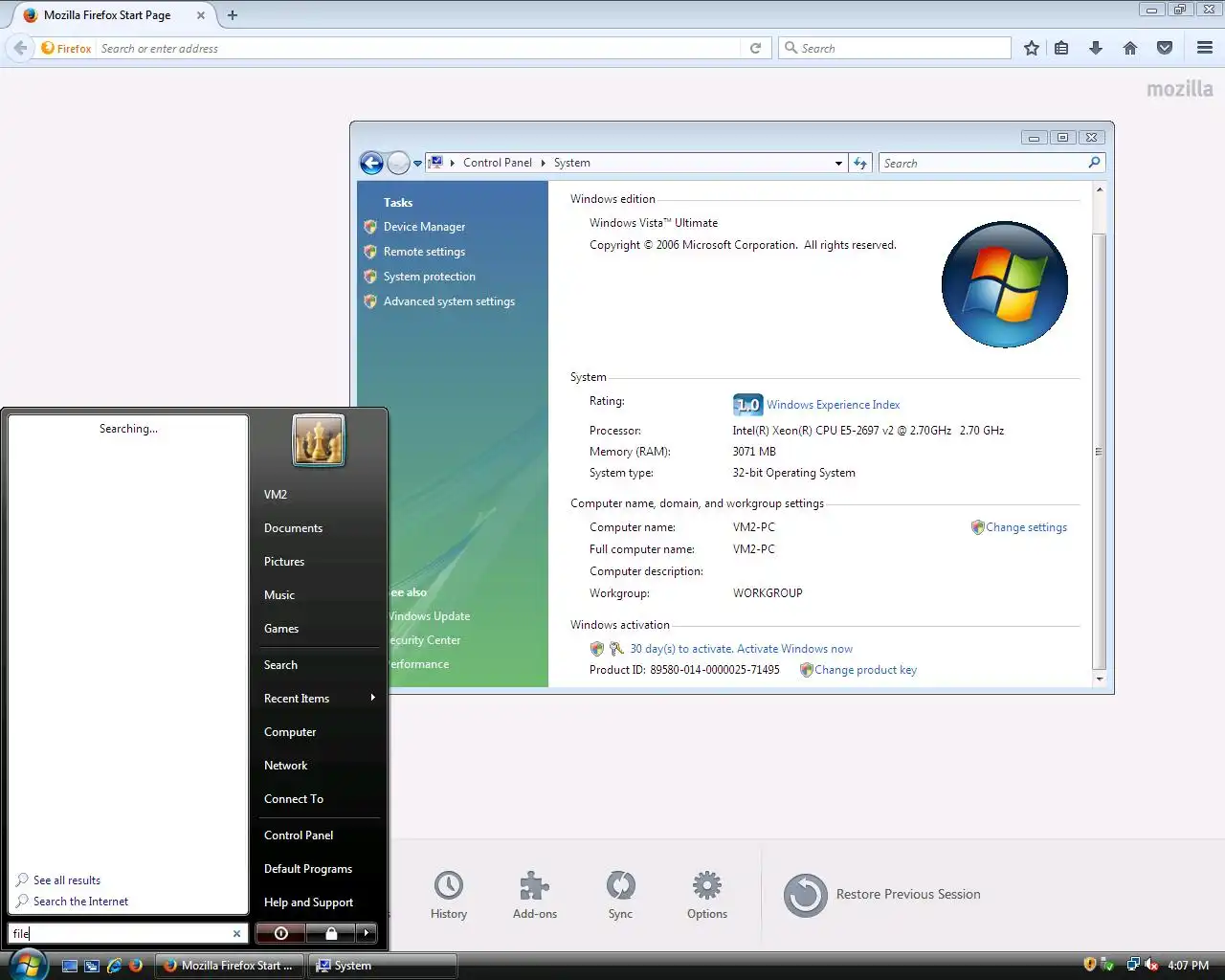Image resolution: width=1225 pixels, height=980 pixels.
Task: Click the System window vertical scrollbar
Action: (x=1099, y=450)
